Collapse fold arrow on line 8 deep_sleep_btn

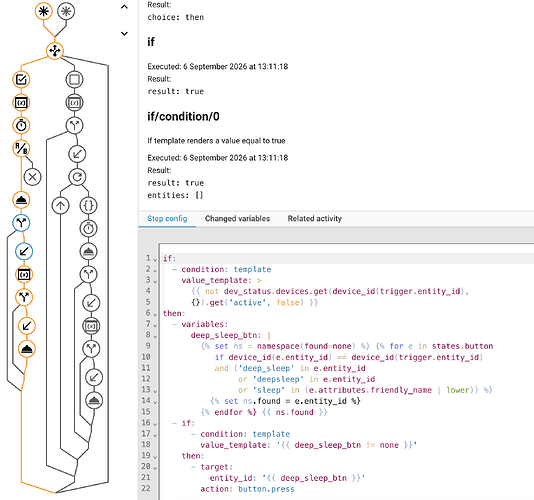[155, 336]
